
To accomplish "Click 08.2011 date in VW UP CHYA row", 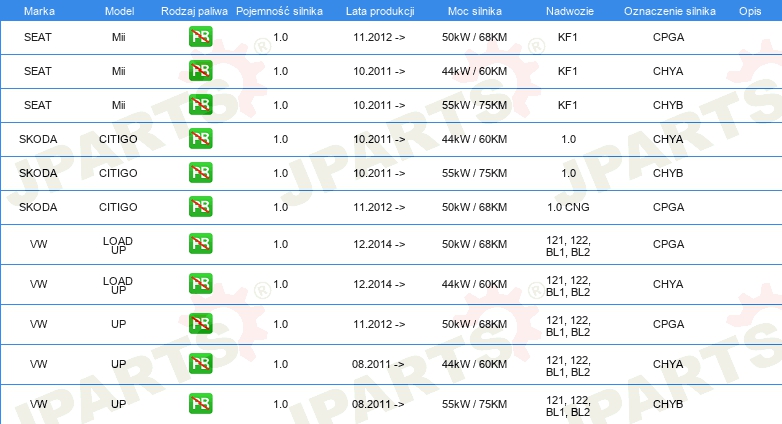I will [378, 364].
